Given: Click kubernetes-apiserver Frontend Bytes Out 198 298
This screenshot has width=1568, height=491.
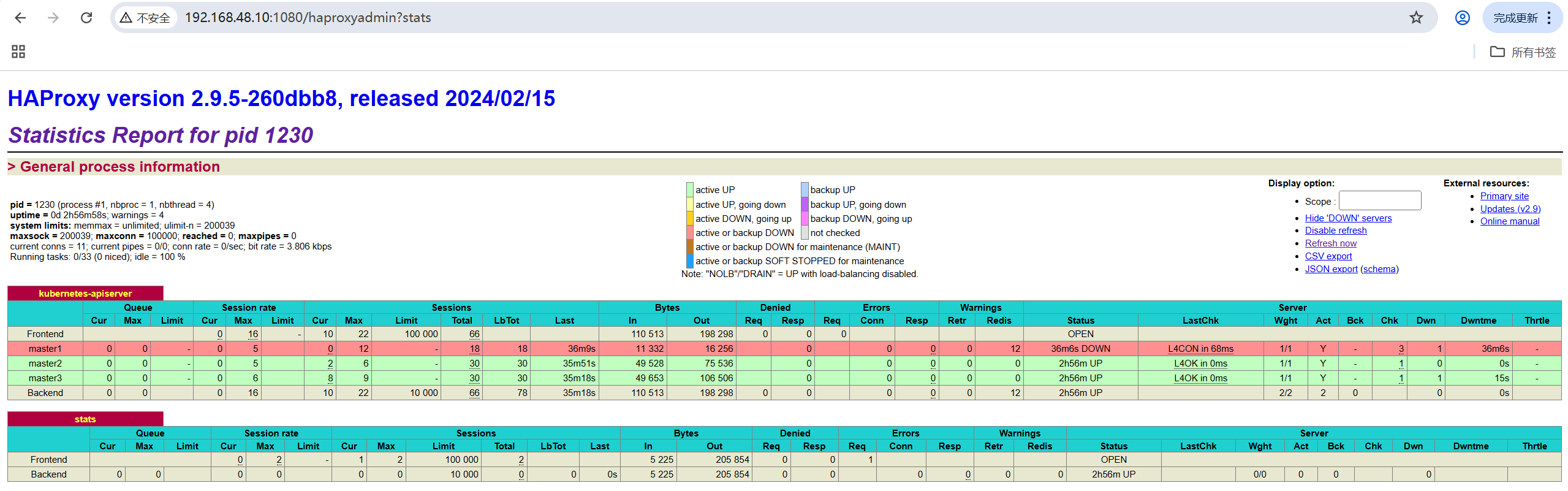Looking at the screenshot, I should tap(716, 334).
